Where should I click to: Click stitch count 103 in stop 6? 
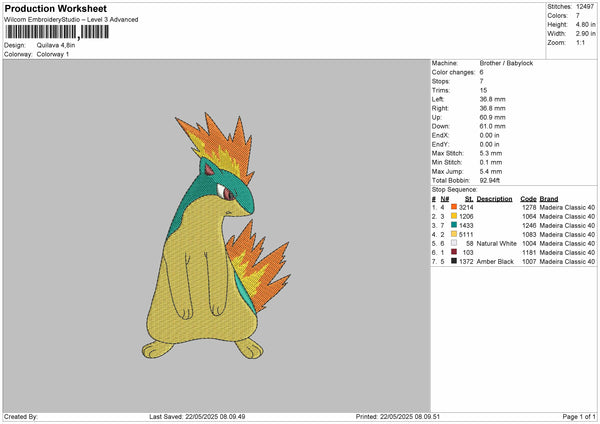pos(468,253)
